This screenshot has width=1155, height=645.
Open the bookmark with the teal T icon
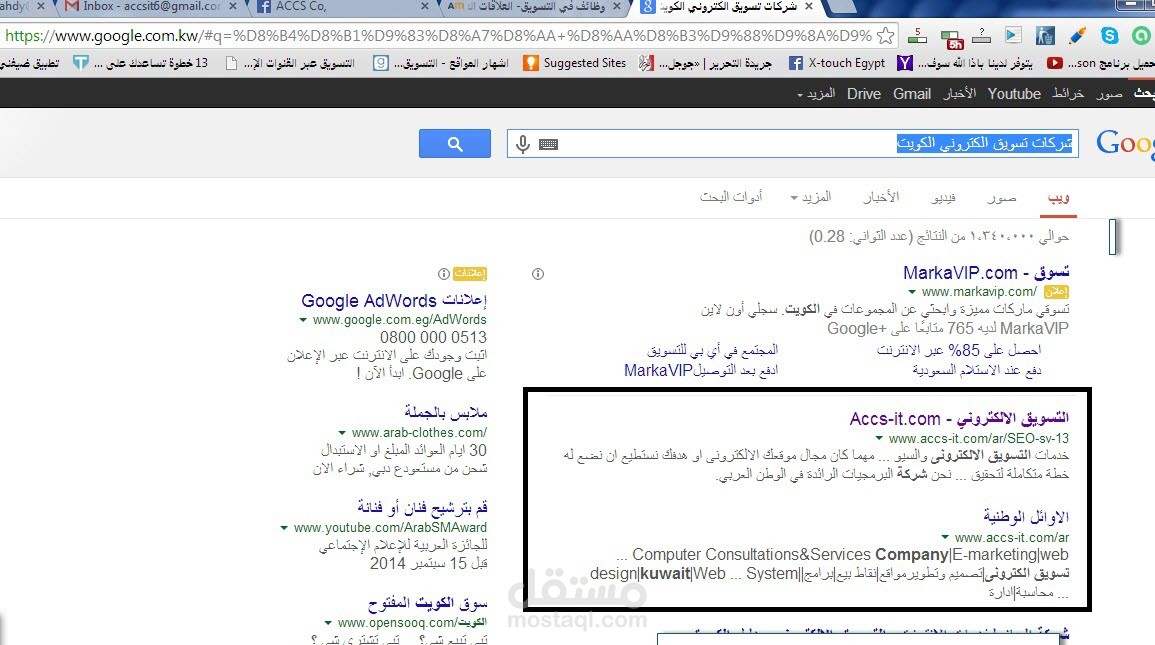click(x=141, y=63)
